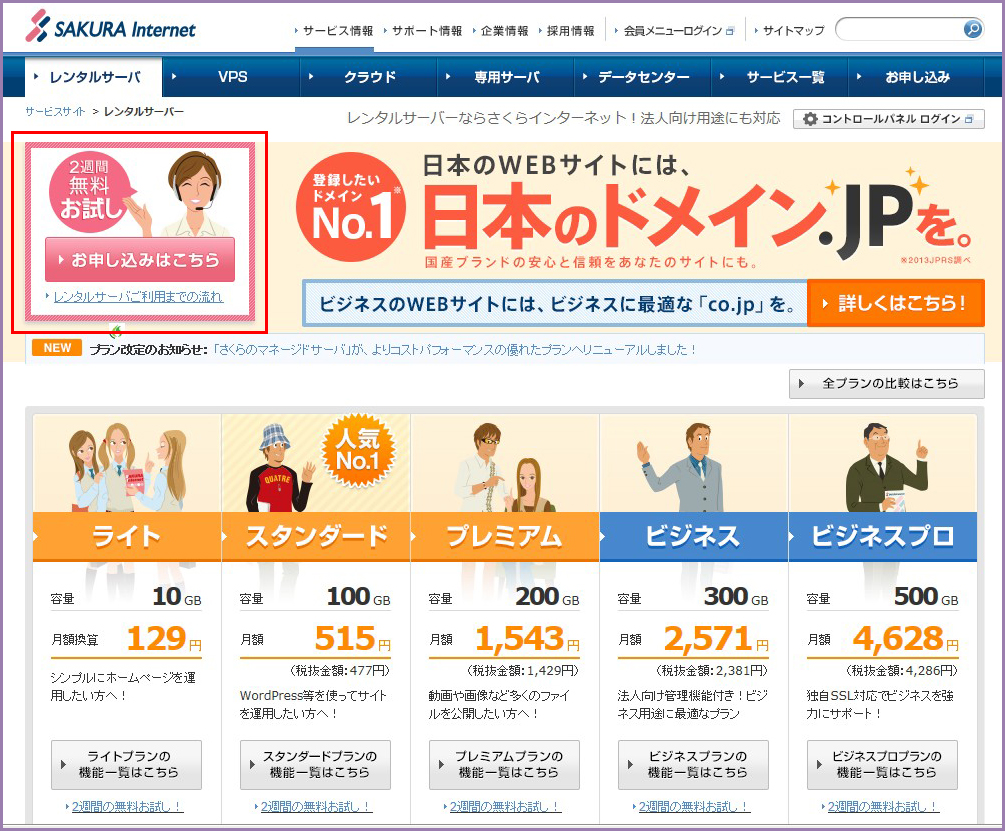Open the VPS navigation tab
Screen dimensions: 1005x831
pos(232,77)
